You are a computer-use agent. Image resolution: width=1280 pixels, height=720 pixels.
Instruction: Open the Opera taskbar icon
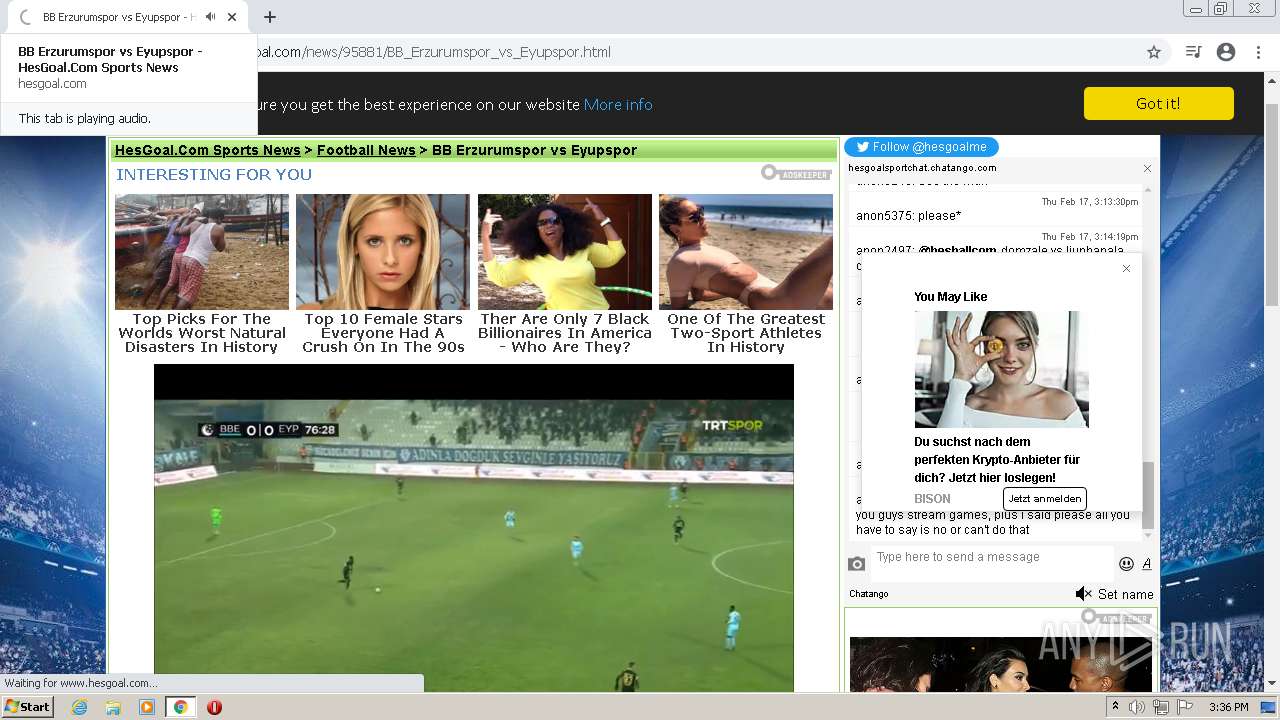click(x=214, y=707)
